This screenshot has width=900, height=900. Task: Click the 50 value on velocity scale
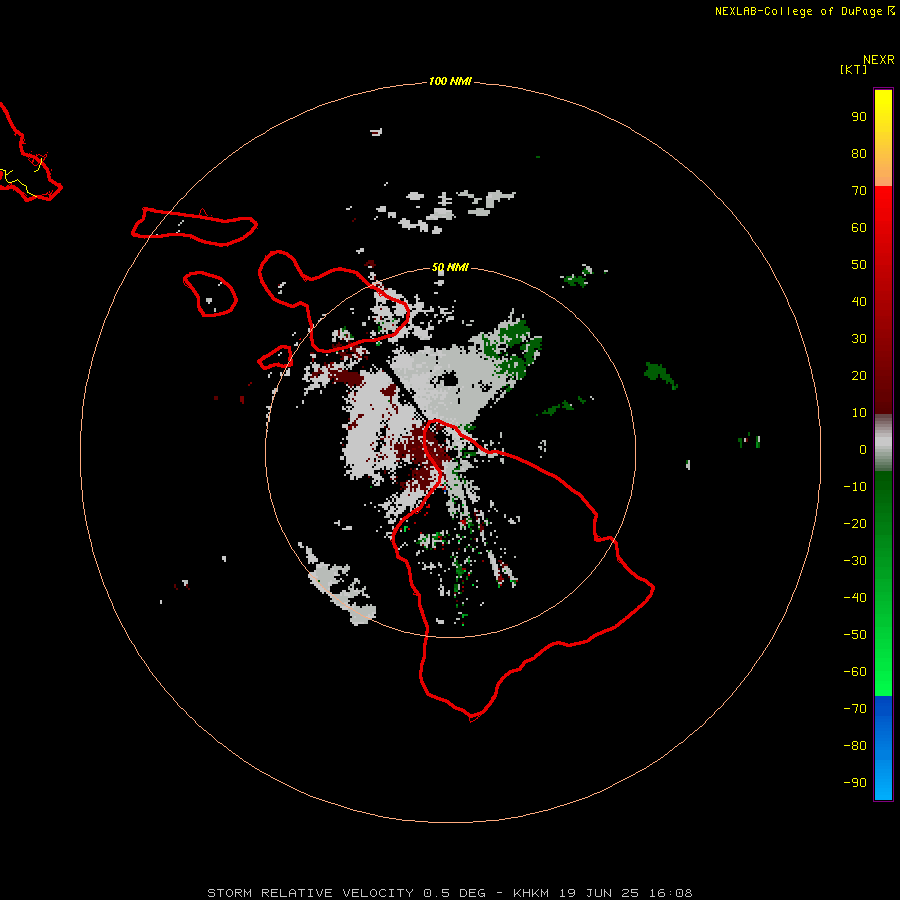point(859,265)
